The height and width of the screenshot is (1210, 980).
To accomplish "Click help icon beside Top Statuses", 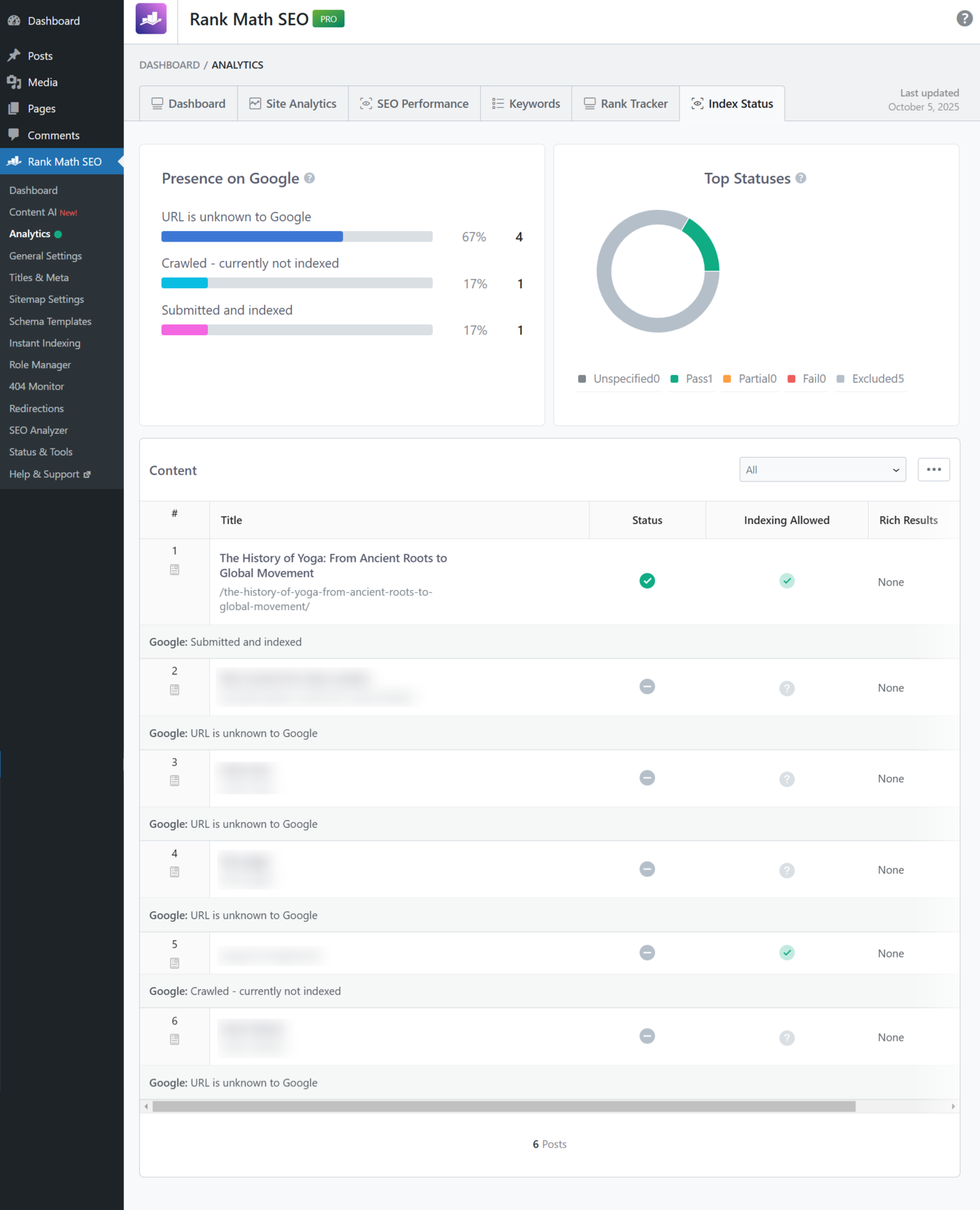I will coord(801,178).
